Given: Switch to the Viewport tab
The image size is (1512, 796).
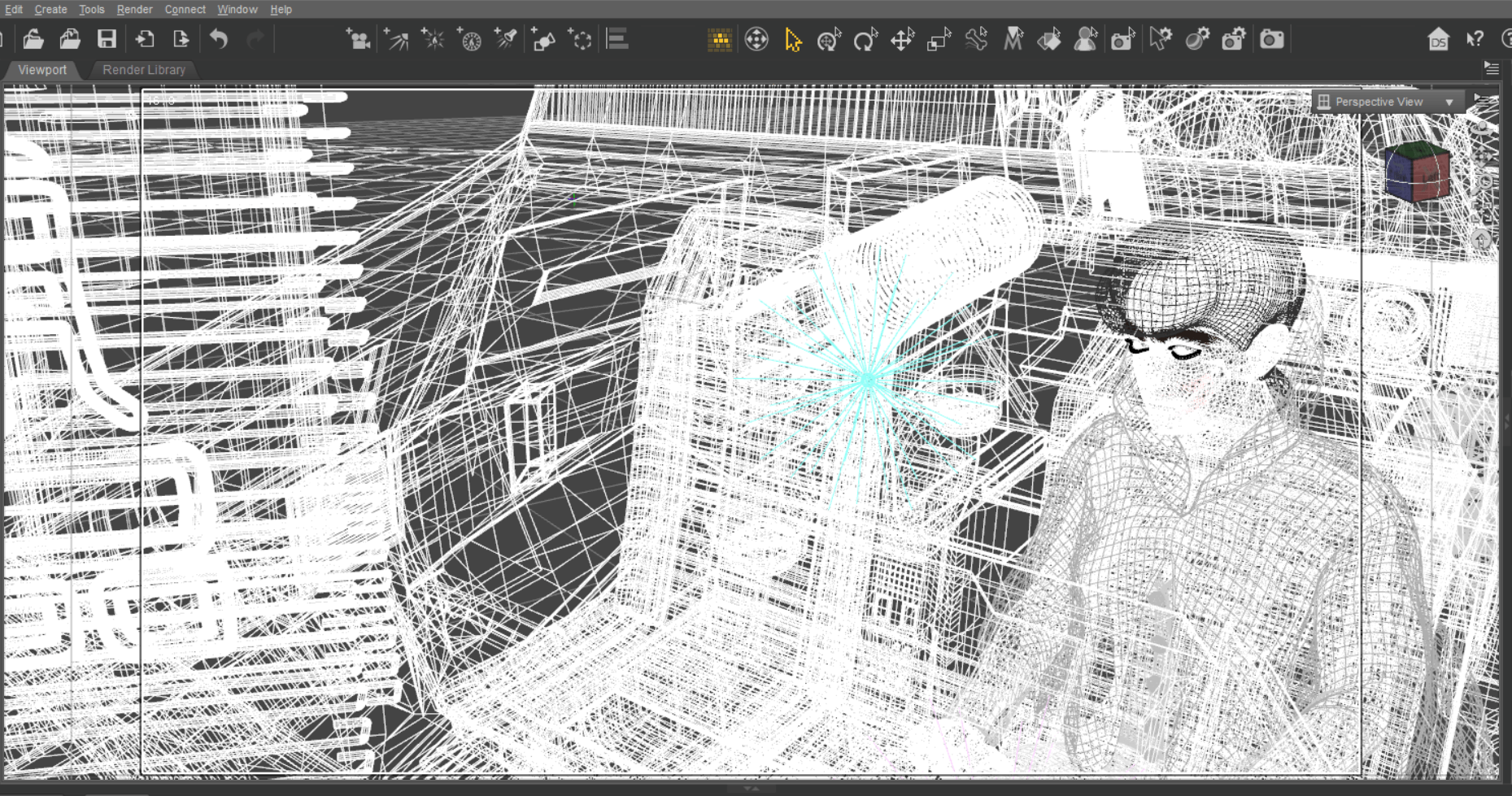Looking at the screenshot, I should 42,70.
